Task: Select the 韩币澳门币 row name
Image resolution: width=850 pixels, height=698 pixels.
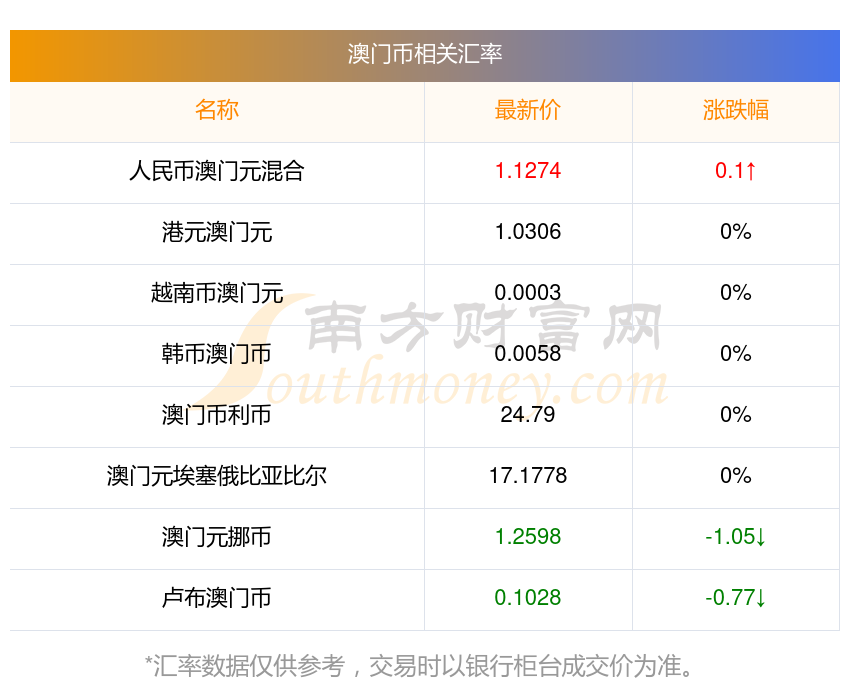Action: (x=217, y=354)
